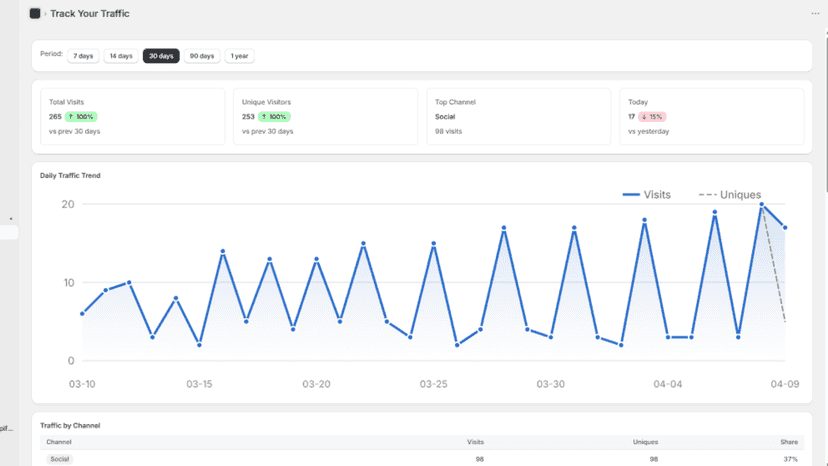Click the 37% share value for Social
828x466 pixels.
[x=791, y=459]
